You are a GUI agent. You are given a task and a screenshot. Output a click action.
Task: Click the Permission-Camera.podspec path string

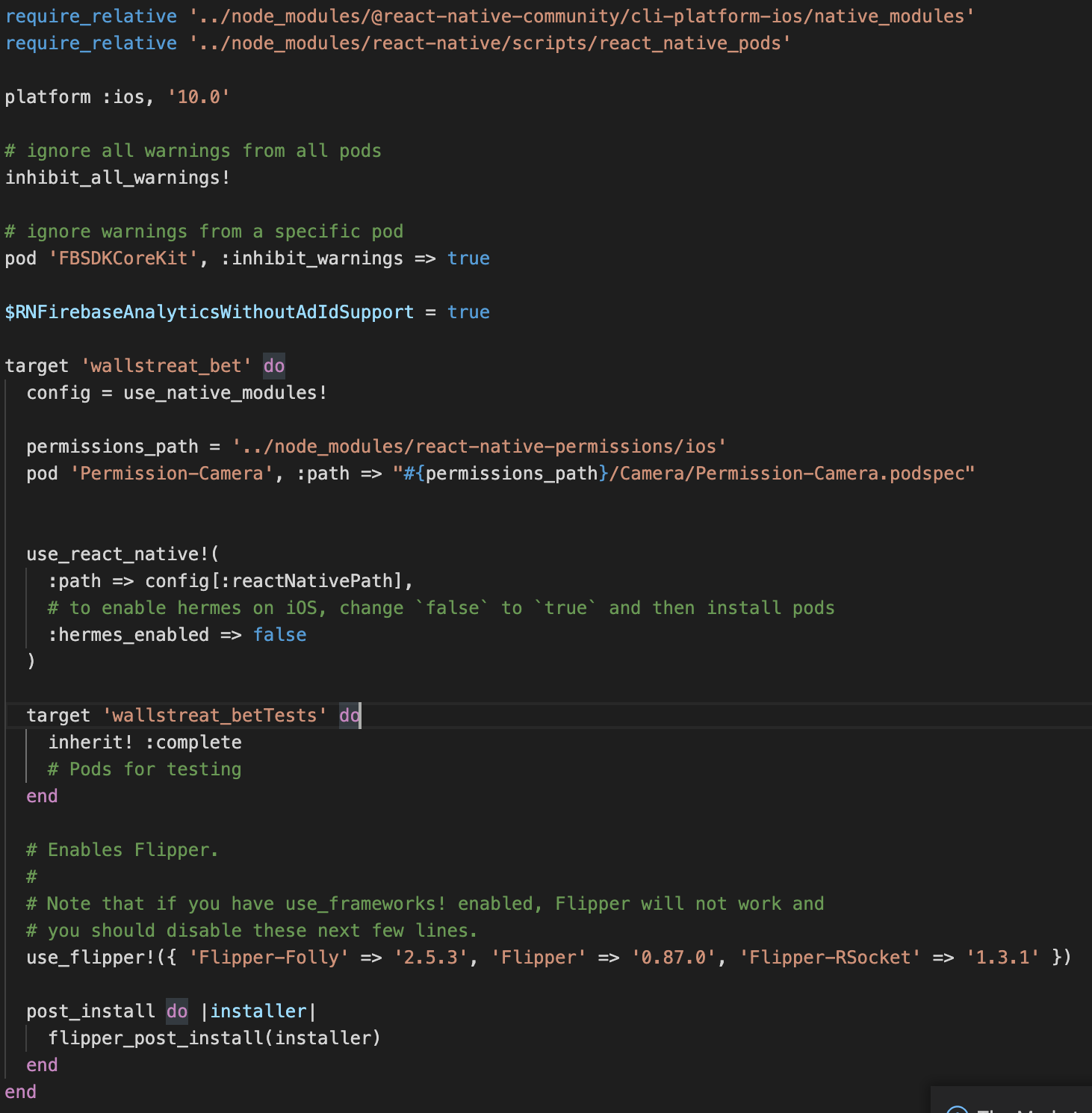tap(683, 474)
